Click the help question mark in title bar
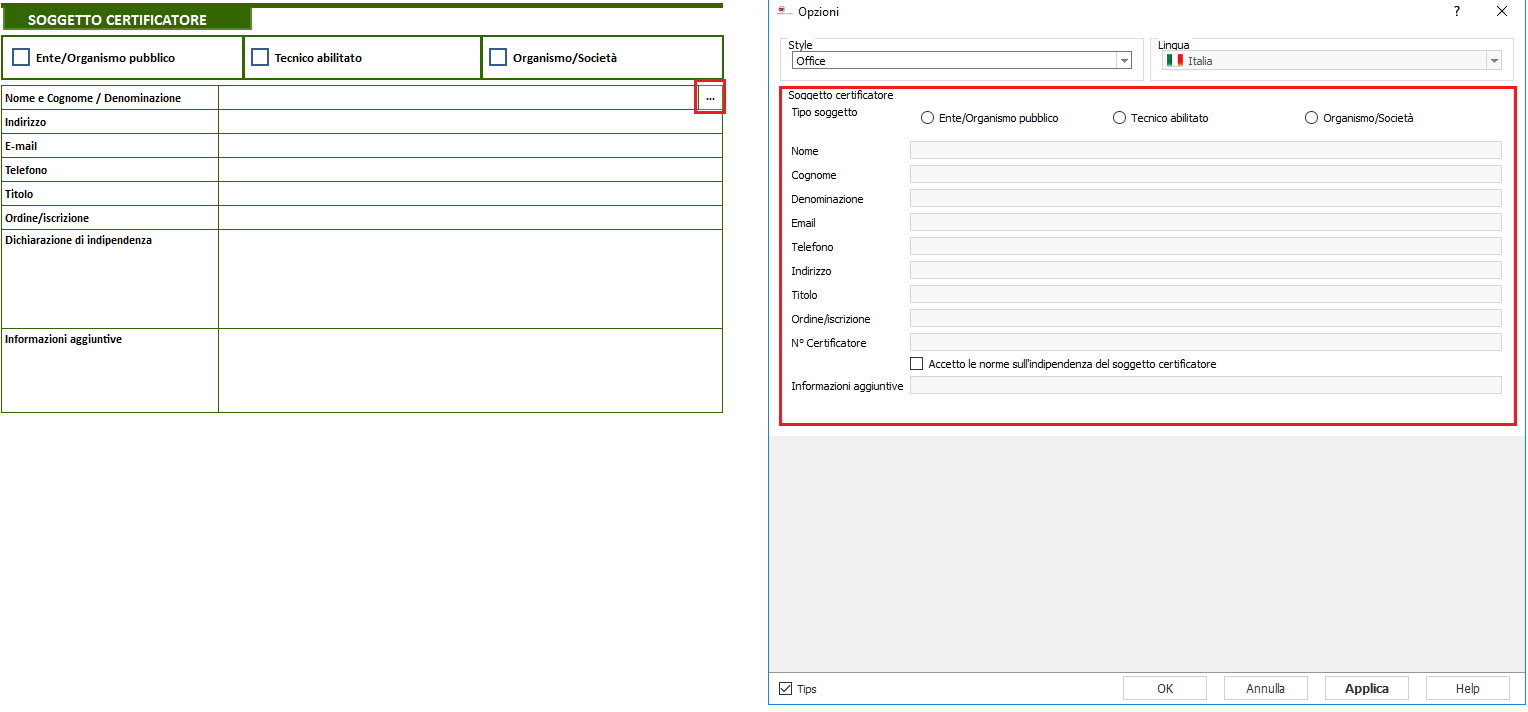Viewport: 1528px width, 712px height. (x=1456, y=12)
